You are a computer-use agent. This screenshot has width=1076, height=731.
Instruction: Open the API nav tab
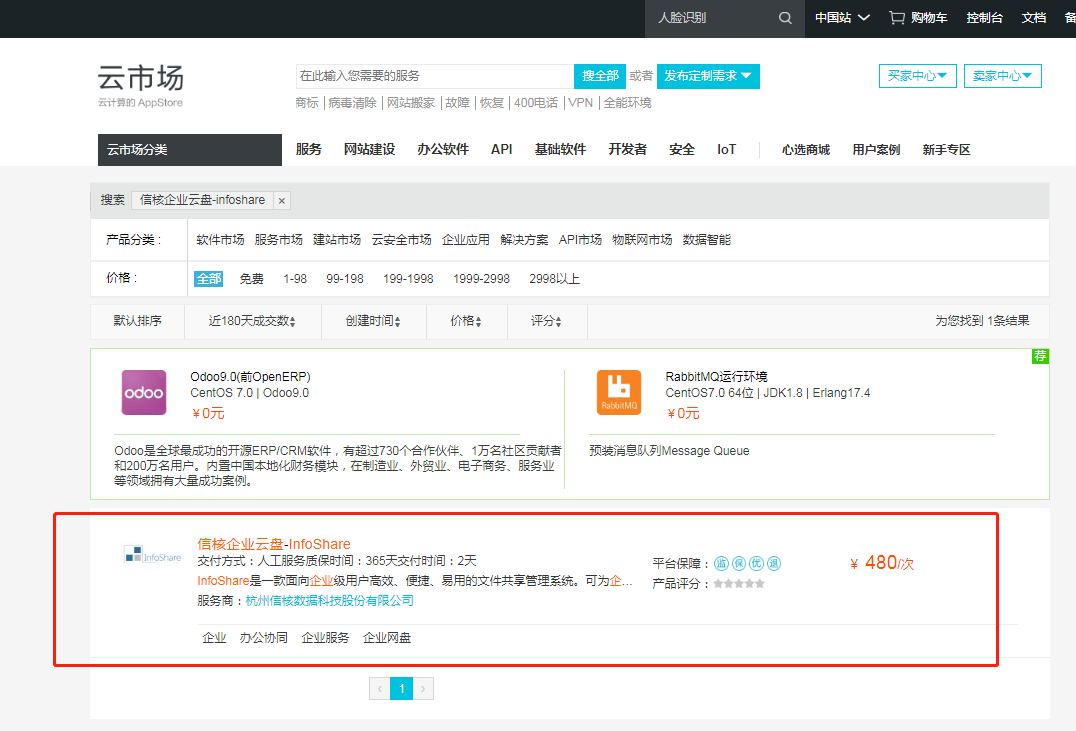(502, 150)
